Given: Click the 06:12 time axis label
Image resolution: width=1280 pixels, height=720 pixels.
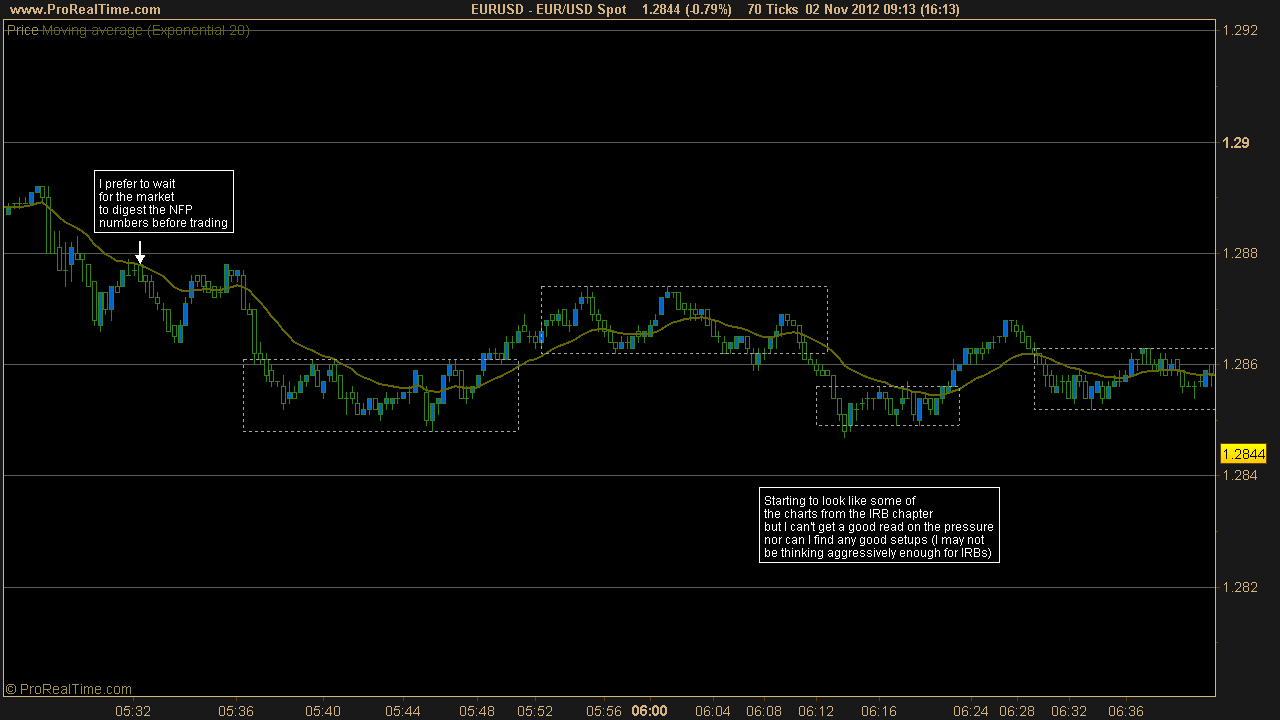Looking at the screenshot, I should 816,711.
